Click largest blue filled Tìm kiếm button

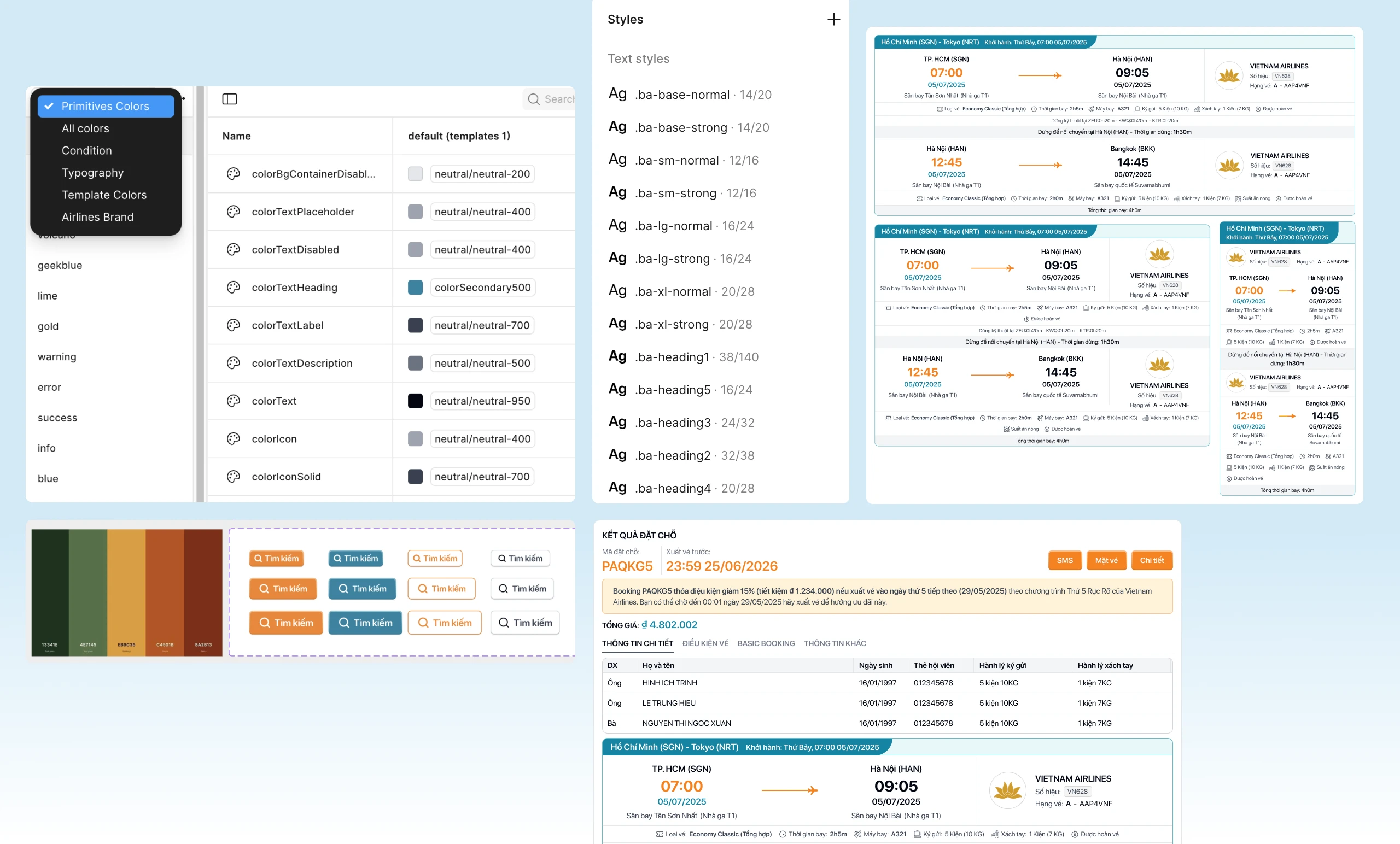(365, 623)
